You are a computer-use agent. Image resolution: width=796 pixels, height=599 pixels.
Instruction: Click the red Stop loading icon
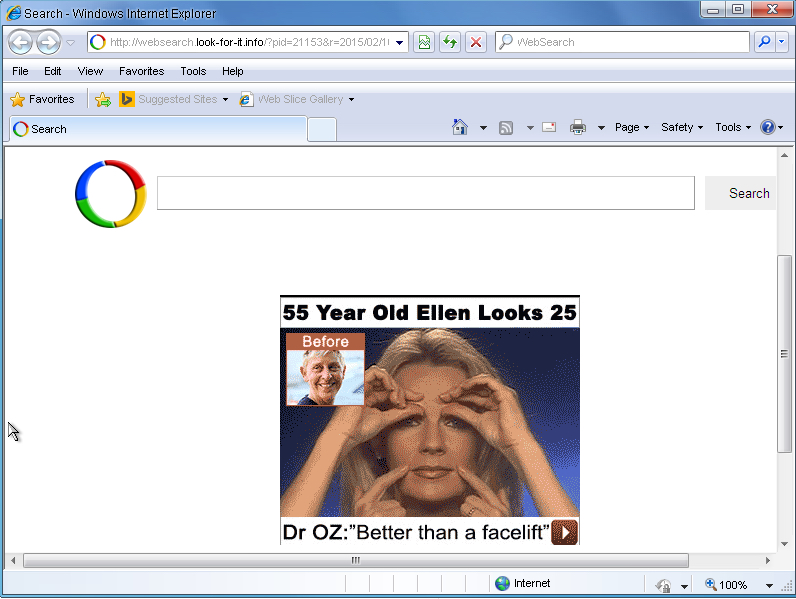(x=476, y=42)
